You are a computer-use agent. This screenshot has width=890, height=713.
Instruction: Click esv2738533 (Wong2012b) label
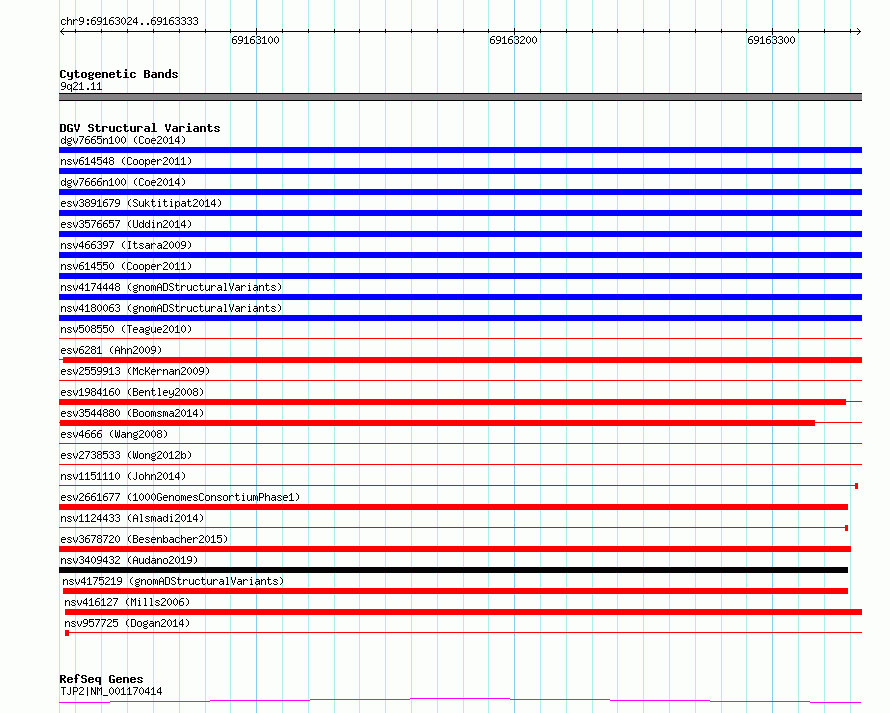pyautogui.click(x=126, y=455)
